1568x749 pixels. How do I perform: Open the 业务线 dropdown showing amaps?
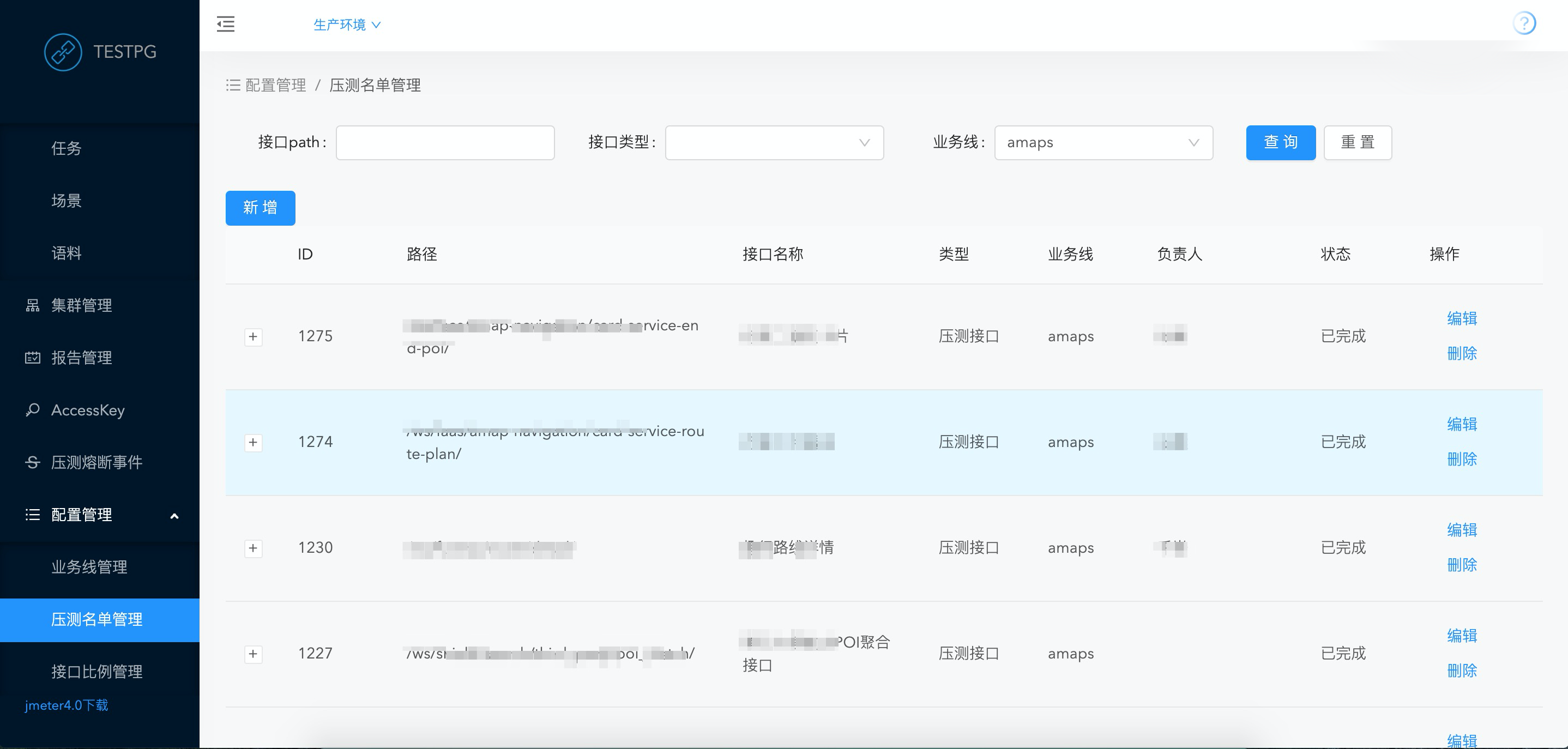[x=1103, y=143]
